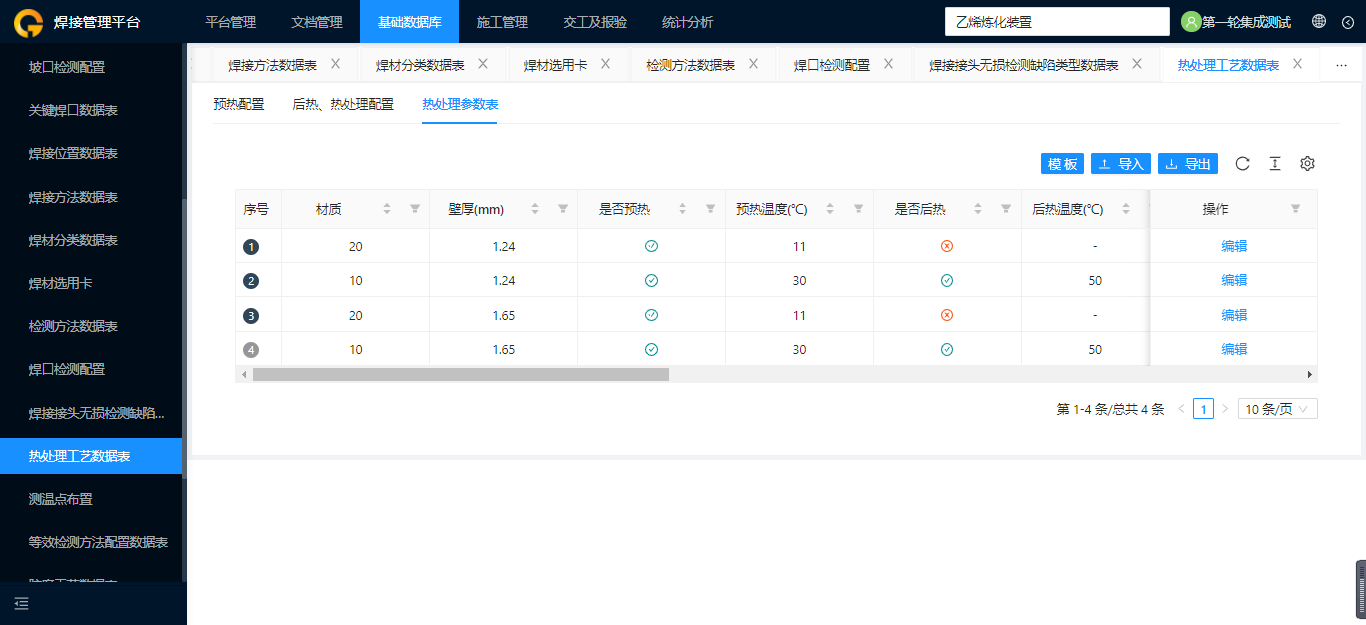The image size is (1366, 625).
Task: Select the 热处理参数表 sub-tab
Action: [x=460, y=104]
